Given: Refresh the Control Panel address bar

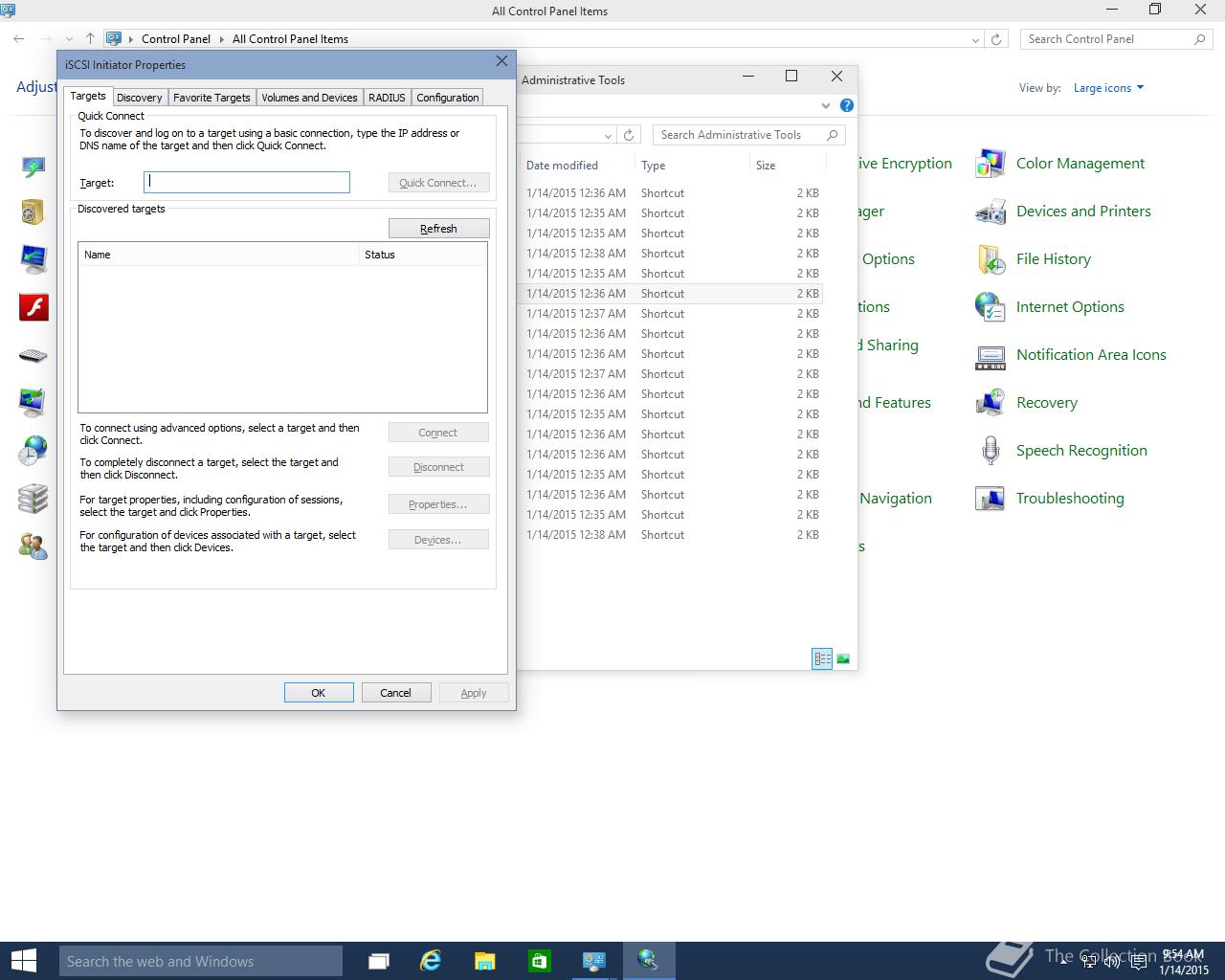Looking at the screenshot, I should pyautogui.click(x=996, y=39).
